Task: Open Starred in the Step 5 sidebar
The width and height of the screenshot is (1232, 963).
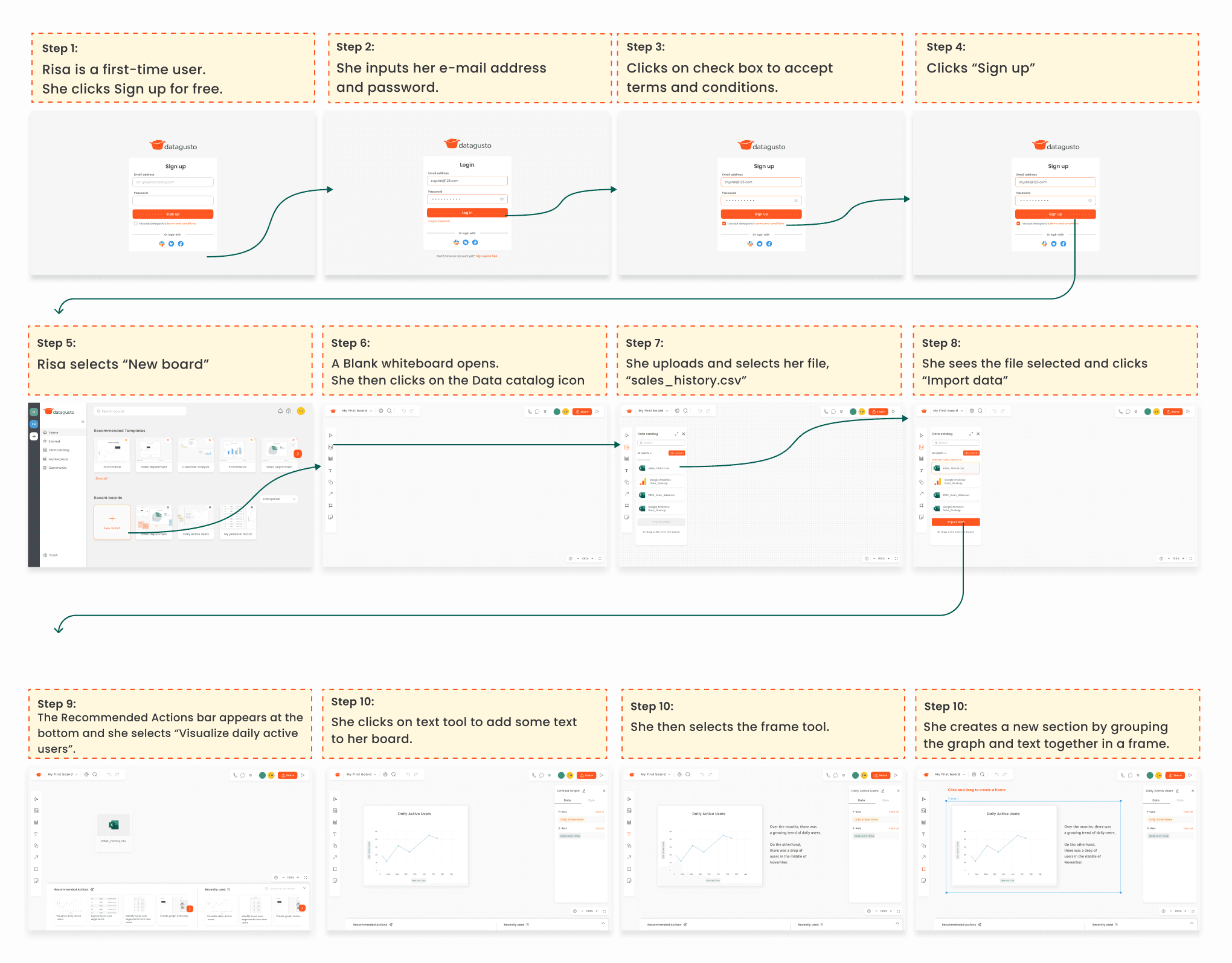Action: click(54, 441)
